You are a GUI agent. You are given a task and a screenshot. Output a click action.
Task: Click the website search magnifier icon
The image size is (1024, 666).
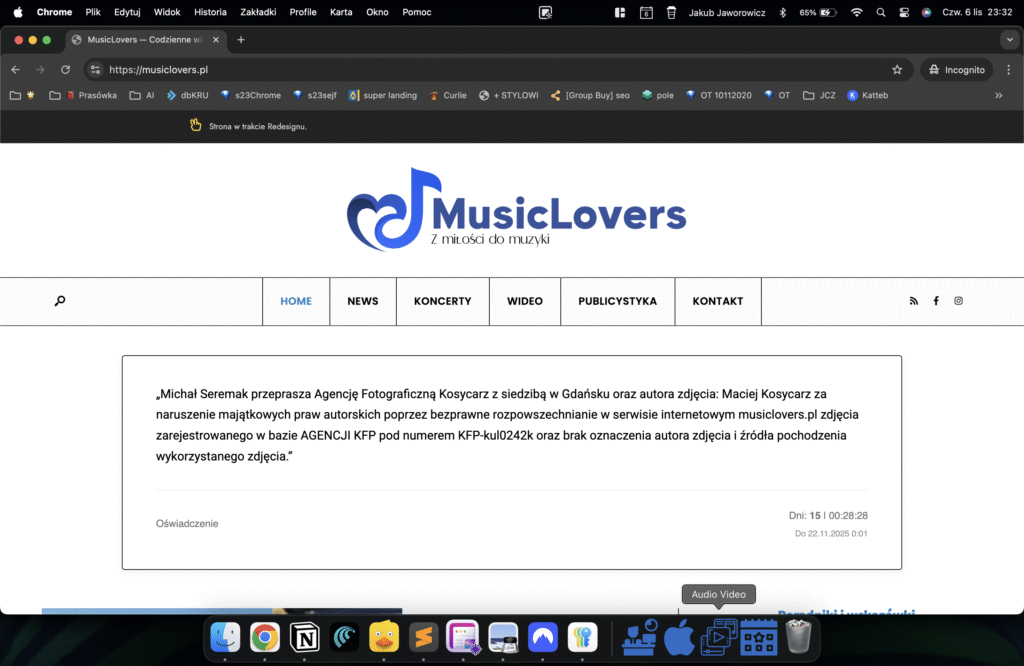(x=60, y=301)
